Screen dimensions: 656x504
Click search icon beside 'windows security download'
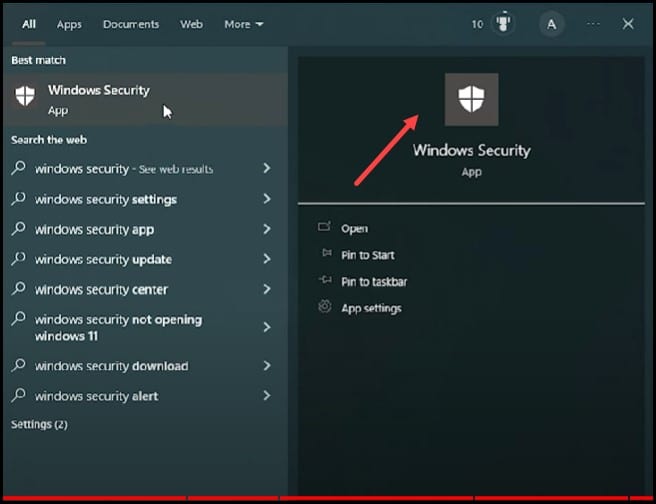(x=18, y=366)
